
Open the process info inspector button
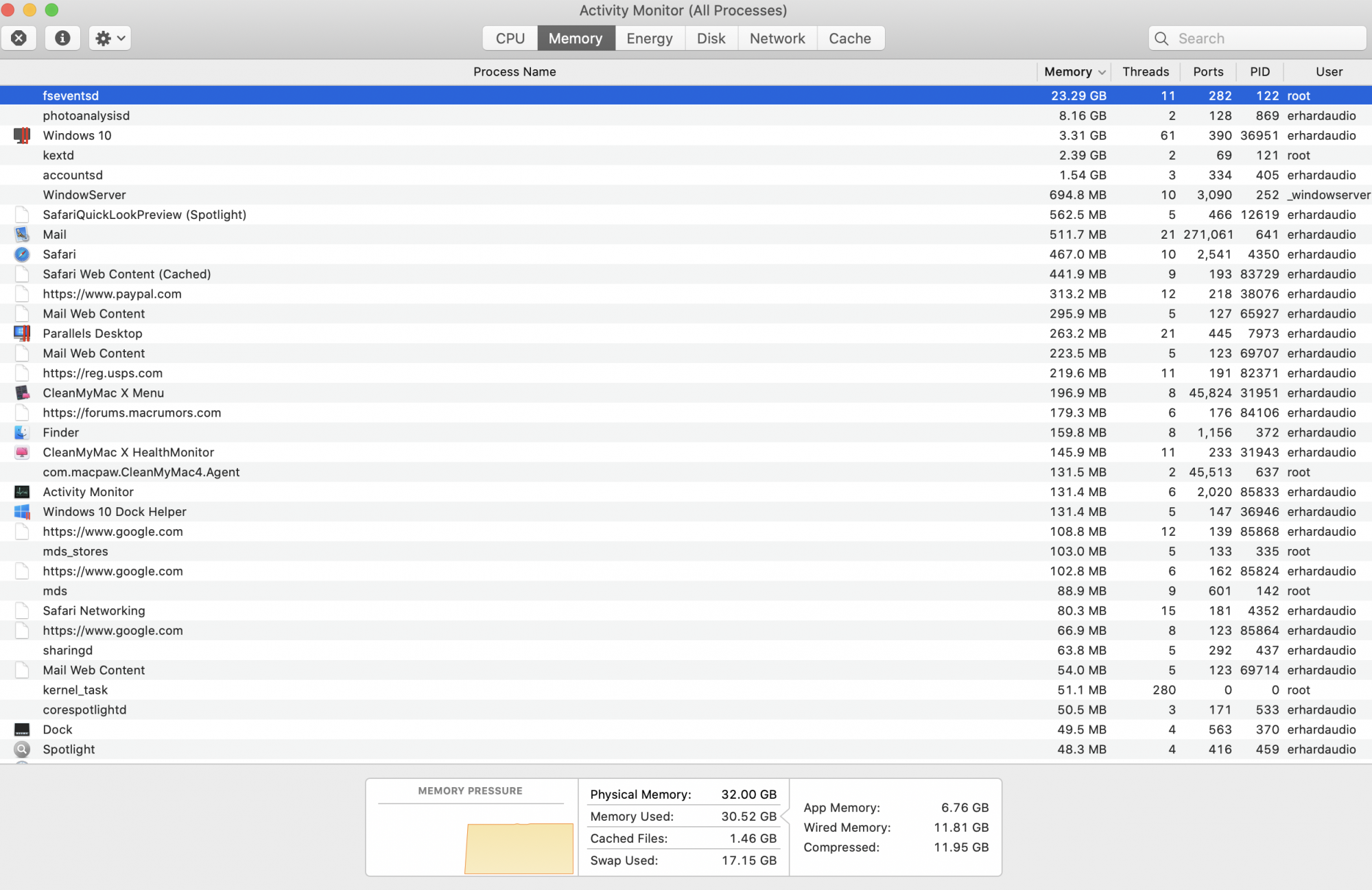point(62,38)
